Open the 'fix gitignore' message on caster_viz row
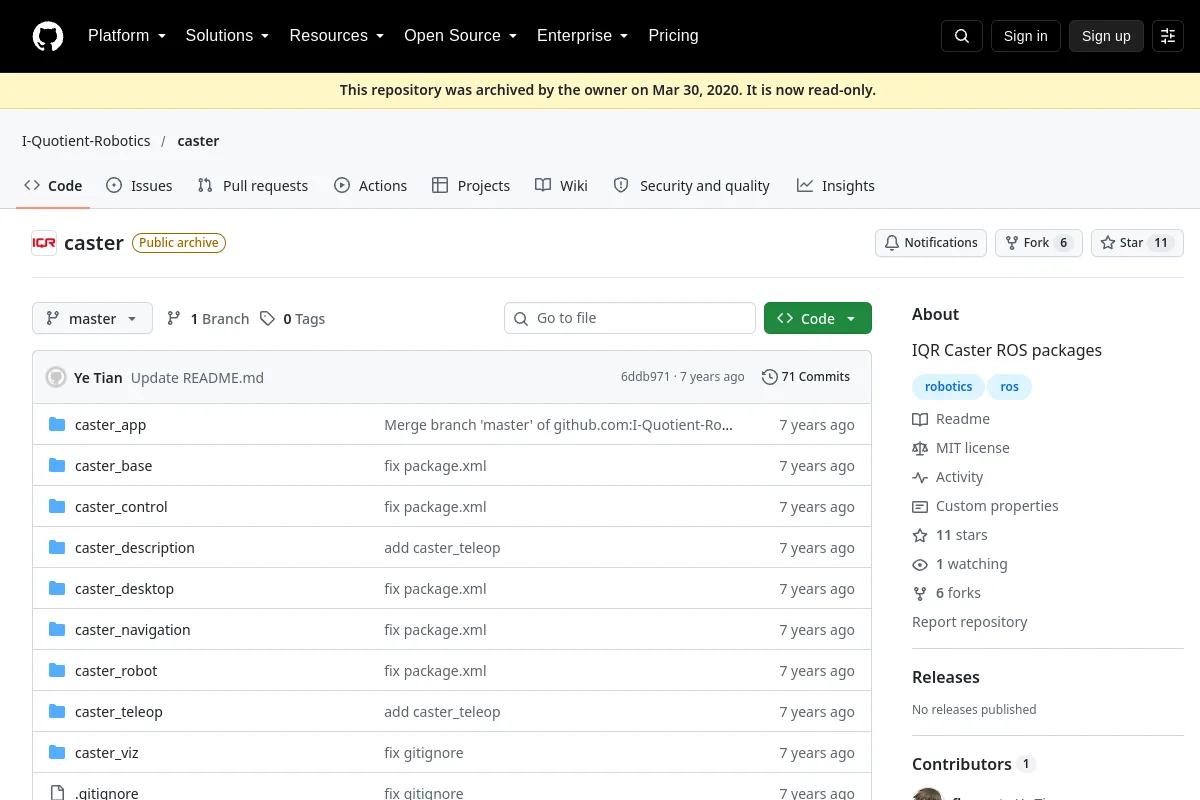Image resolution: width=1200 pixels, height=800 pixels. 424,753
